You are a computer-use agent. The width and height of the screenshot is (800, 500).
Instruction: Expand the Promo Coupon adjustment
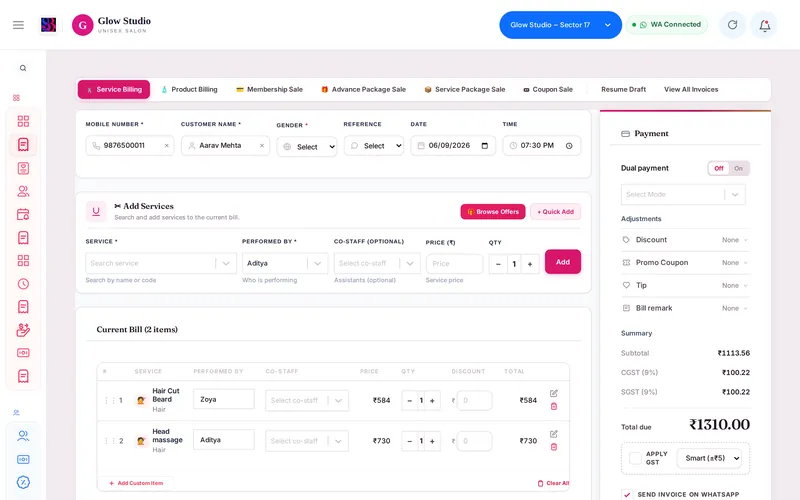point(685,262)
